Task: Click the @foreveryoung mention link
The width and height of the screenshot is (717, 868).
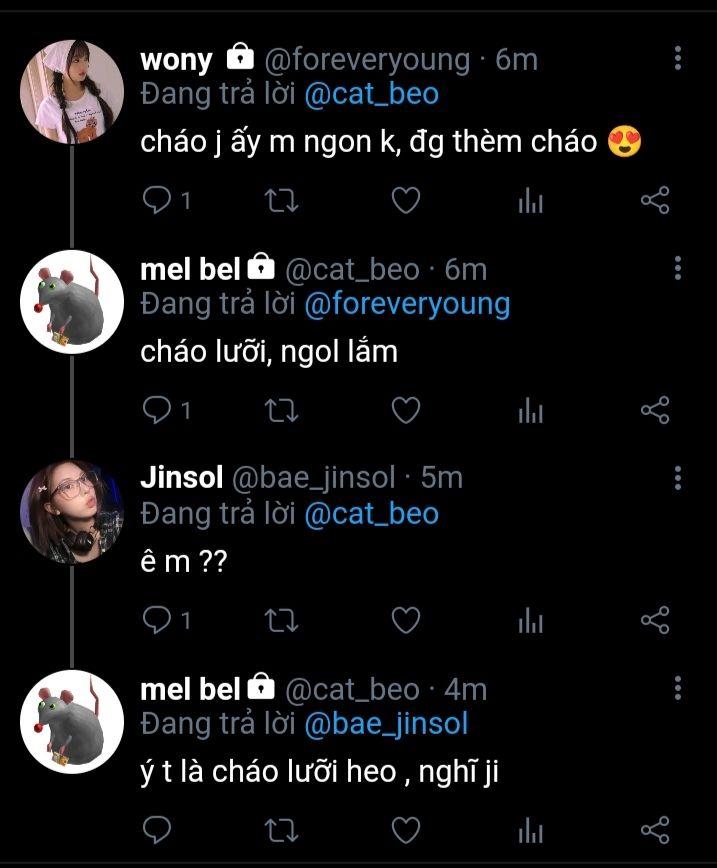Action: point(406,304)
